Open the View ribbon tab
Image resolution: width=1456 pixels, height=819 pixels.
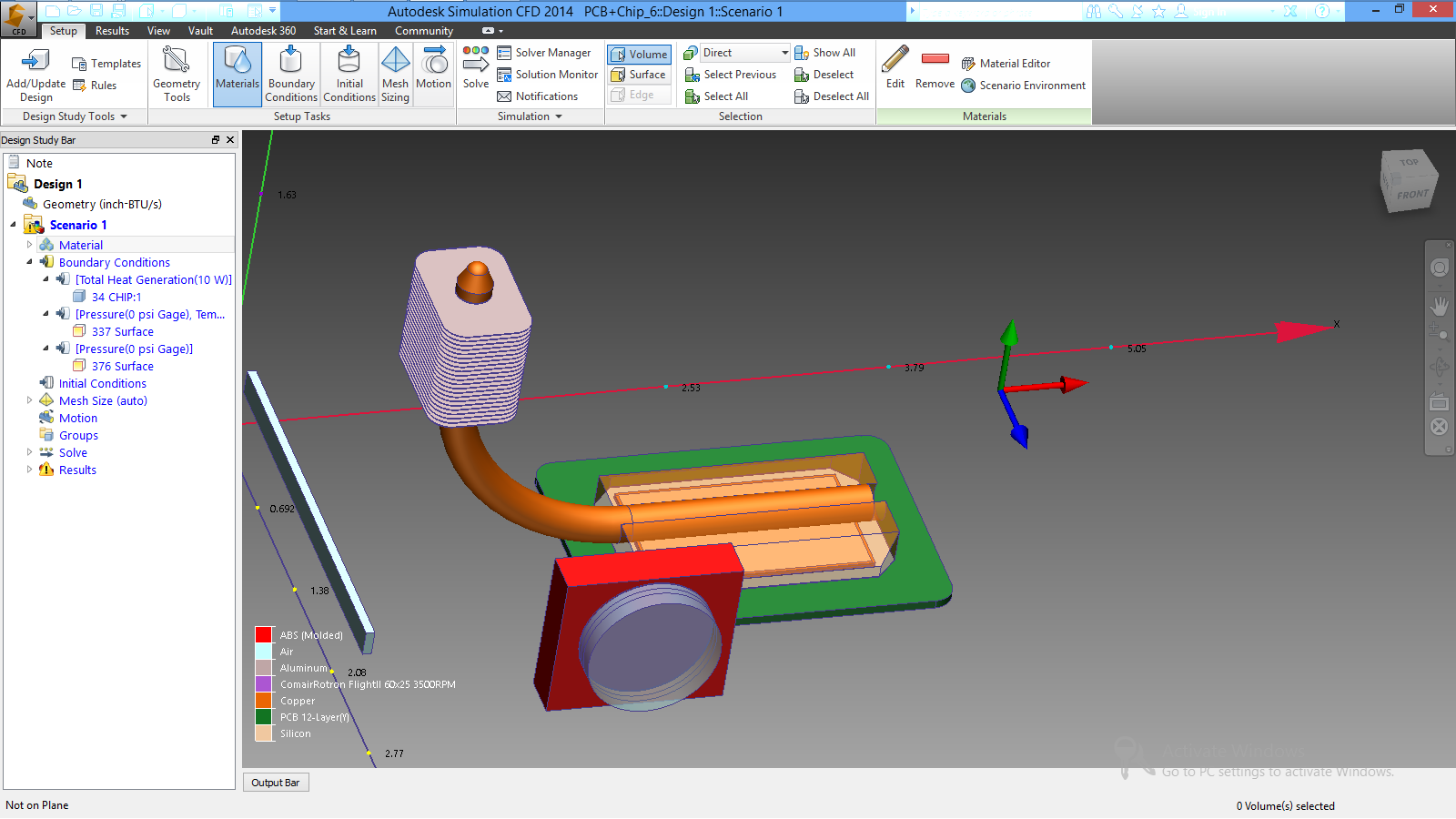(x=158, y=31)
